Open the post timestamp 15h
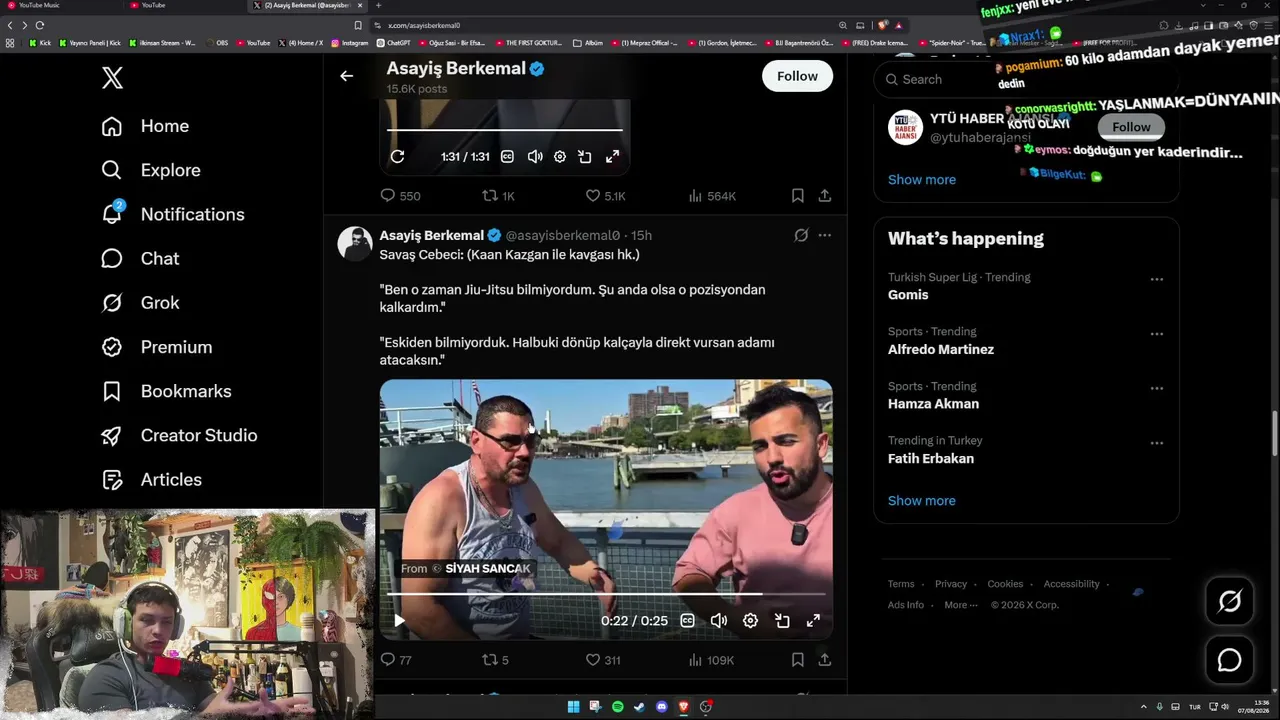The image size is (1280, 720). (641, 235)
